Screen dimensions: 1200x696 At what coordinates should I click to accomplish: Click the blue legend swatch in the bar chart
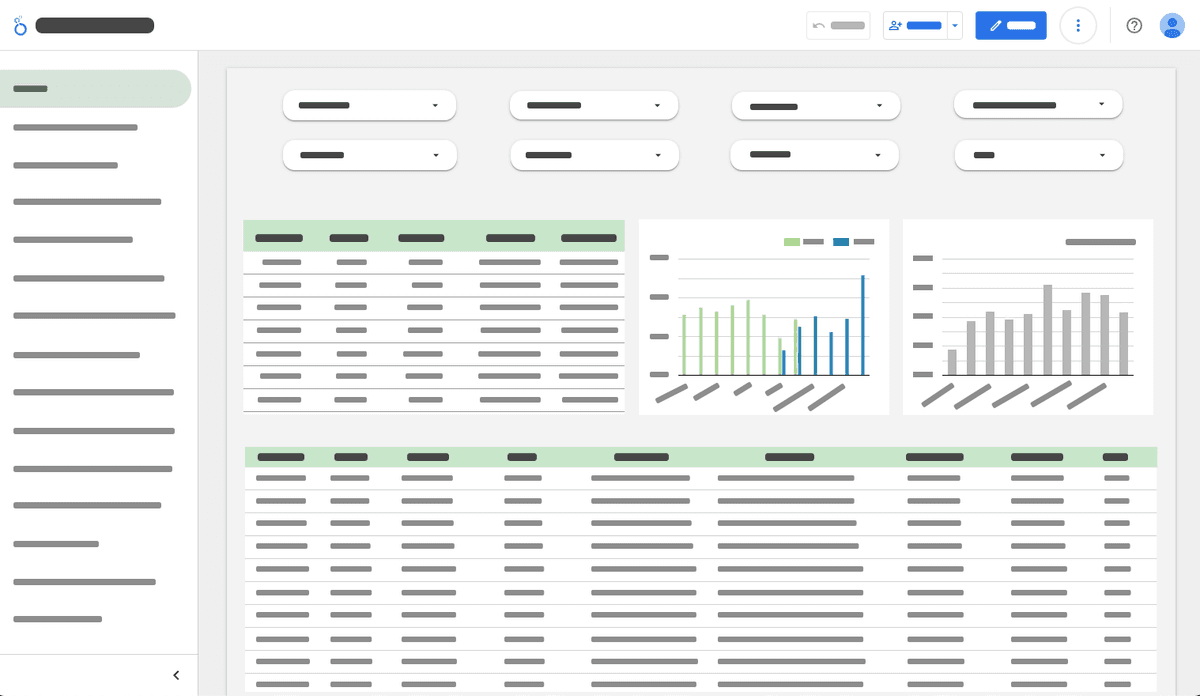(x=841, y=242)
